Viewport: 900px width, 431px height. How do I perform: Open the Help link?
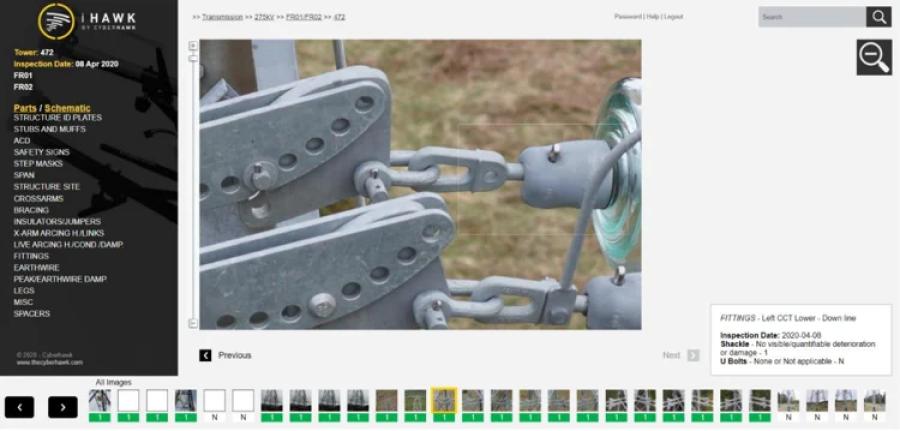click(x=652, y=17)
